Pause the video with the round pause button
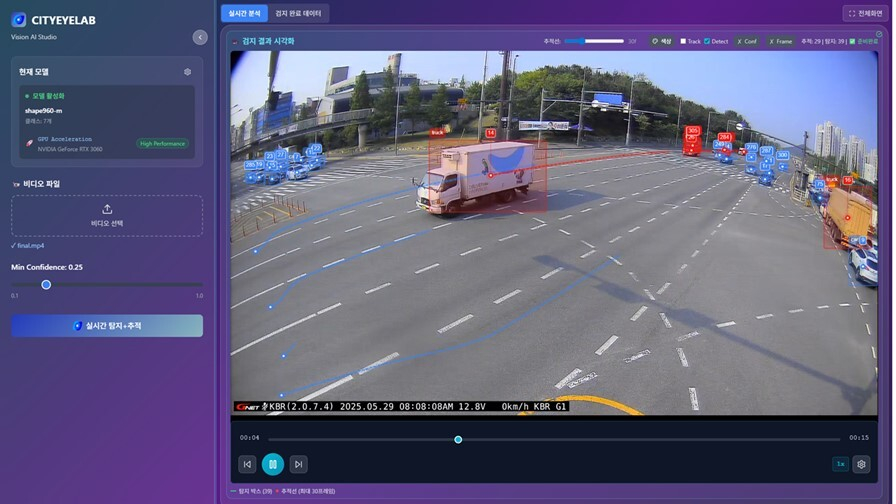This screenshot has height=504, width=896. point(272,464)
